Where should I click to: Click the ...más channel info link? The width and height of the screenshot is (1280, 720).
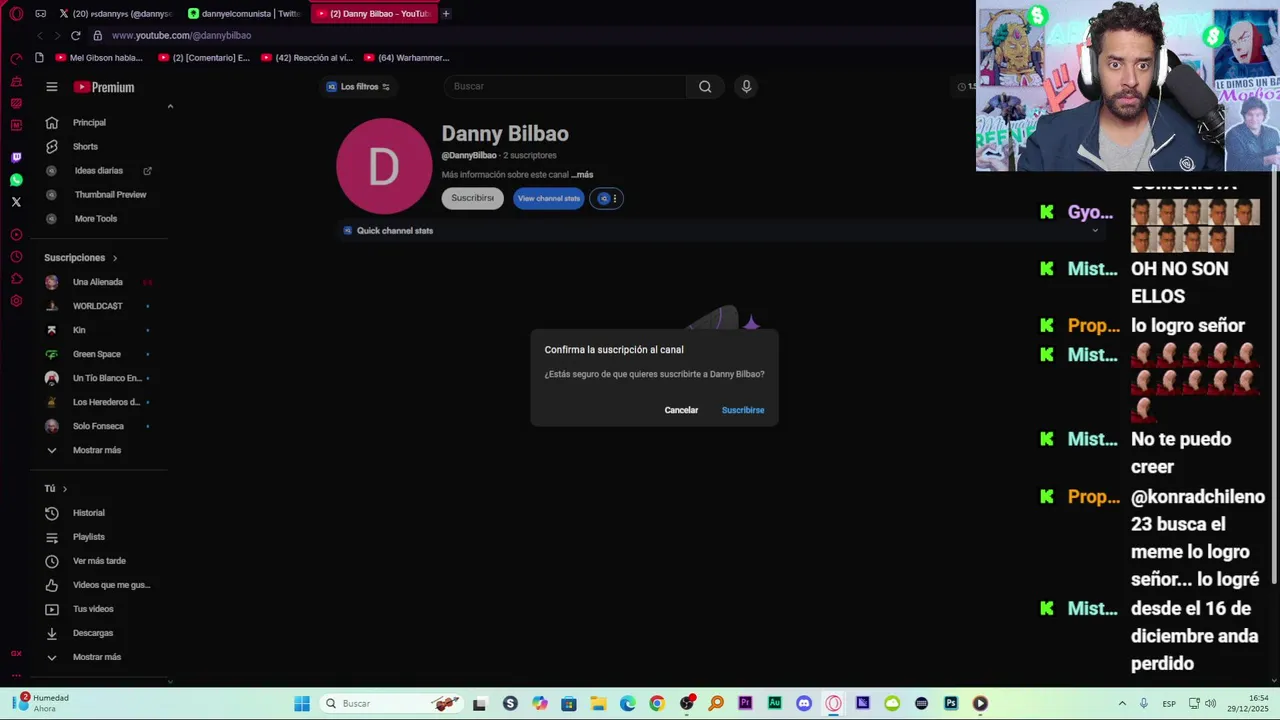click(x=582, y=175)
